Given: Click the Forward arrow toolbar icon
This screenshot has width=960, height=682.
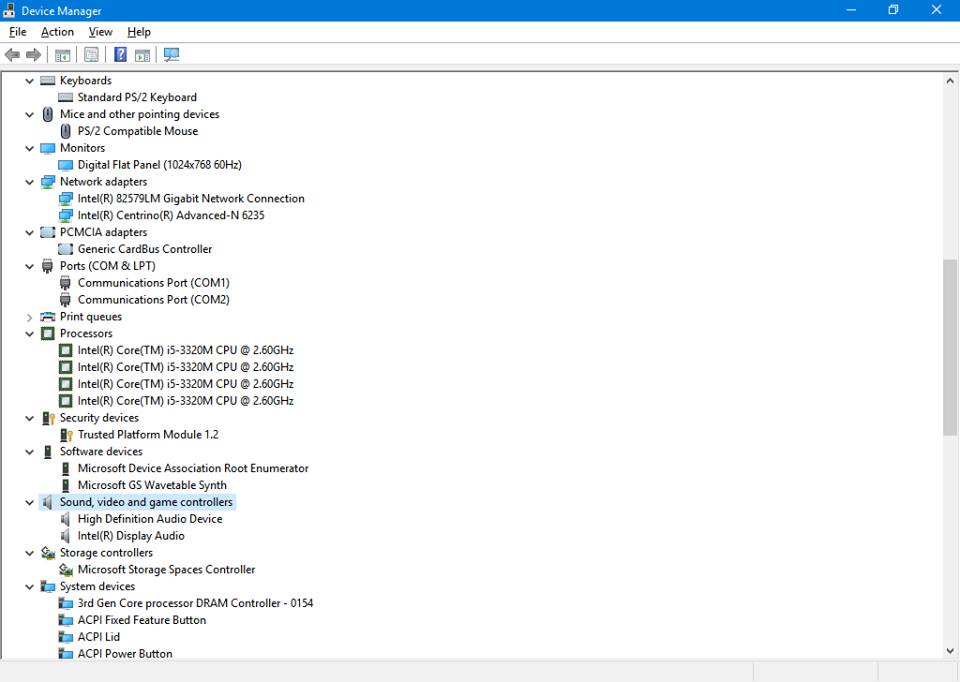Looking at the screenshot, I should click(x=34, y=55).
